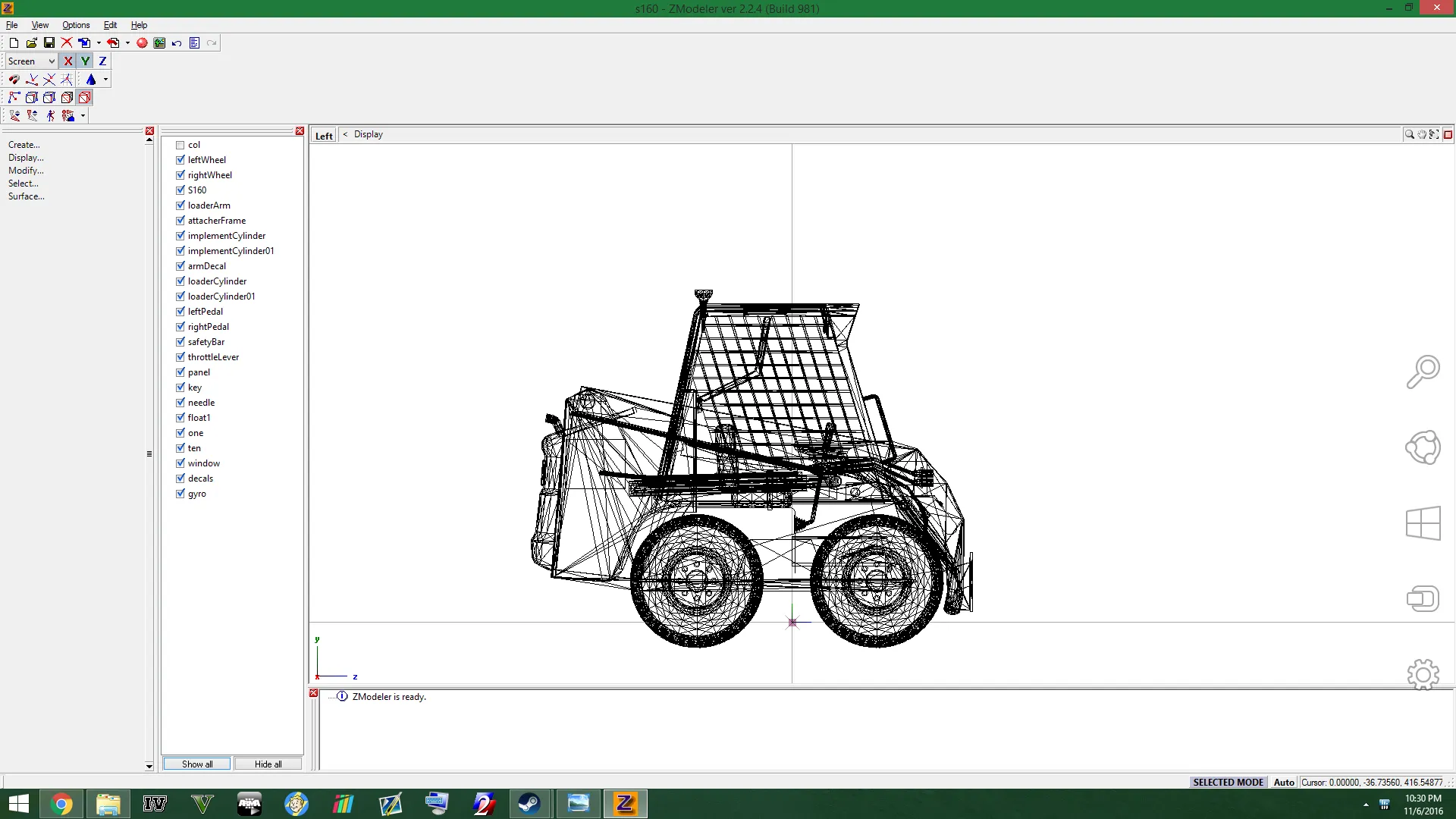Open the Left viewport type selector
Viewport: 1456px width, 819px height.
(324, 136)
